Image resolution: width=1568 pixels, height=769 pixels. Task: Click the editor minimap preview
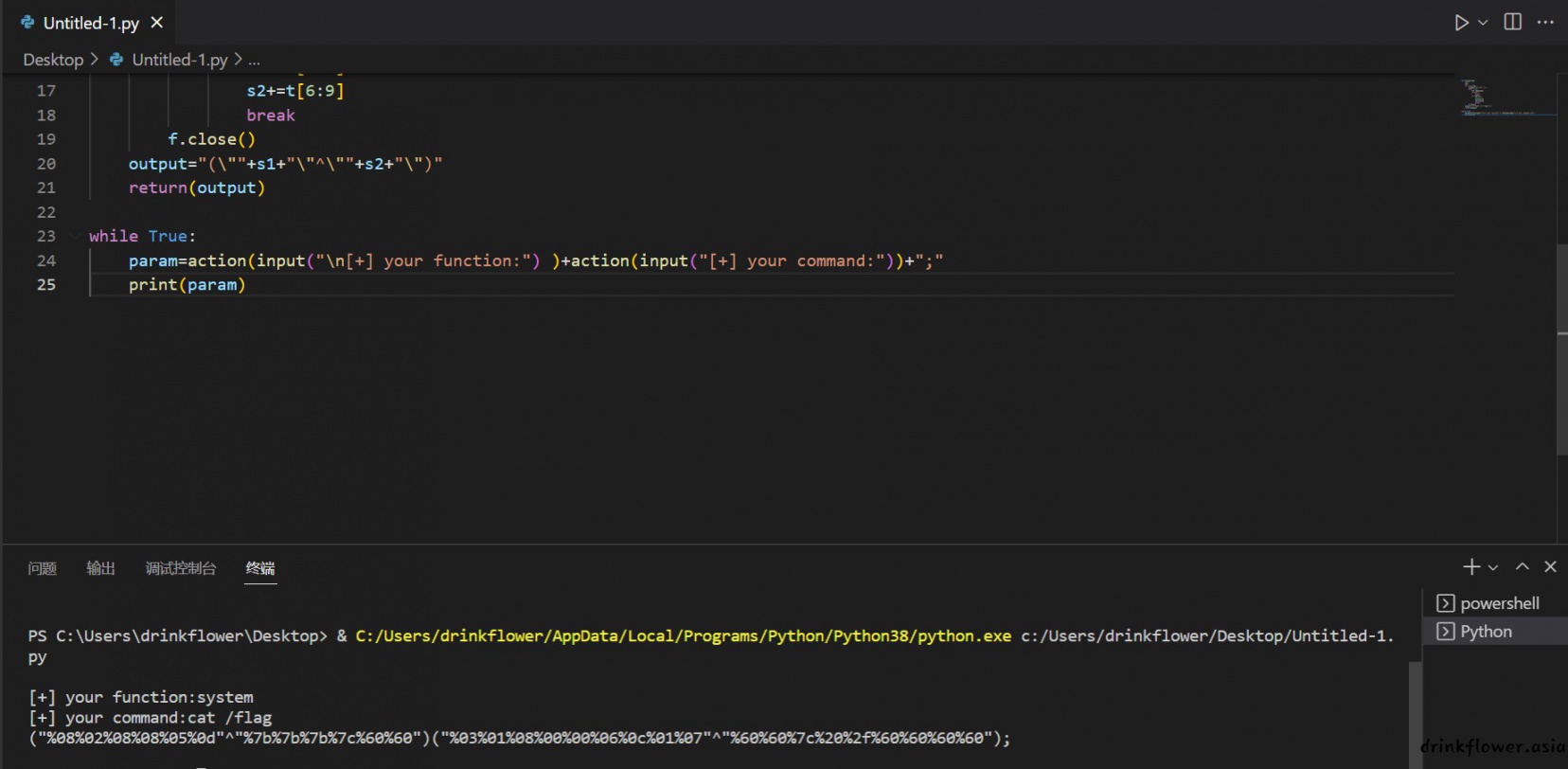click(x=1507, y=98)
